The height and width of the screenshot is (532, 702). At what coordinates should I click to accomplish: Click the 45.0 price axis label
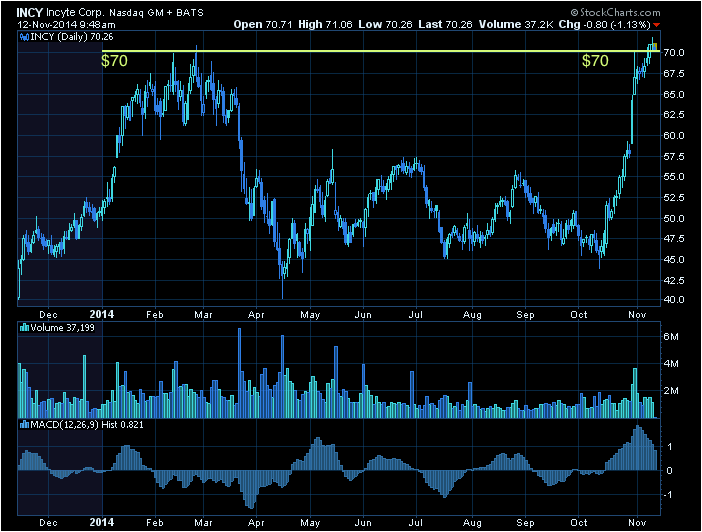pos(674,260)
